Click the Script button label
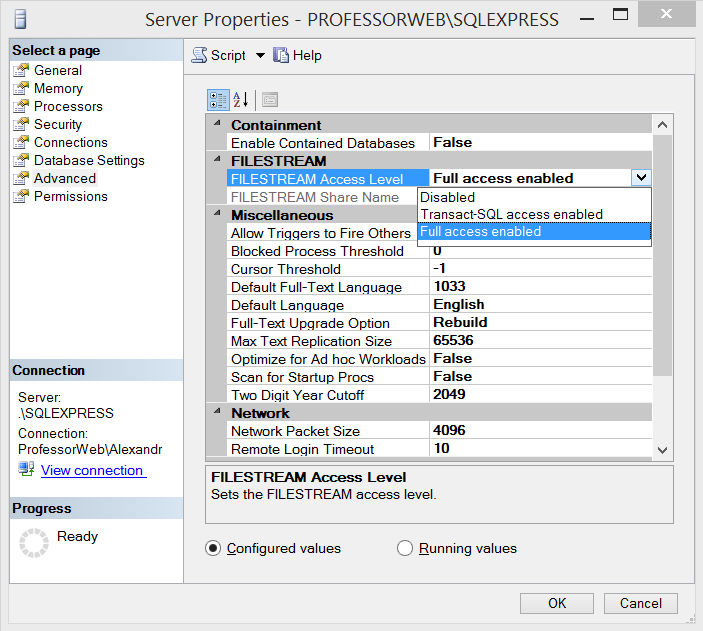Screen dimensions: 703x631 click(x=228, y=55)
